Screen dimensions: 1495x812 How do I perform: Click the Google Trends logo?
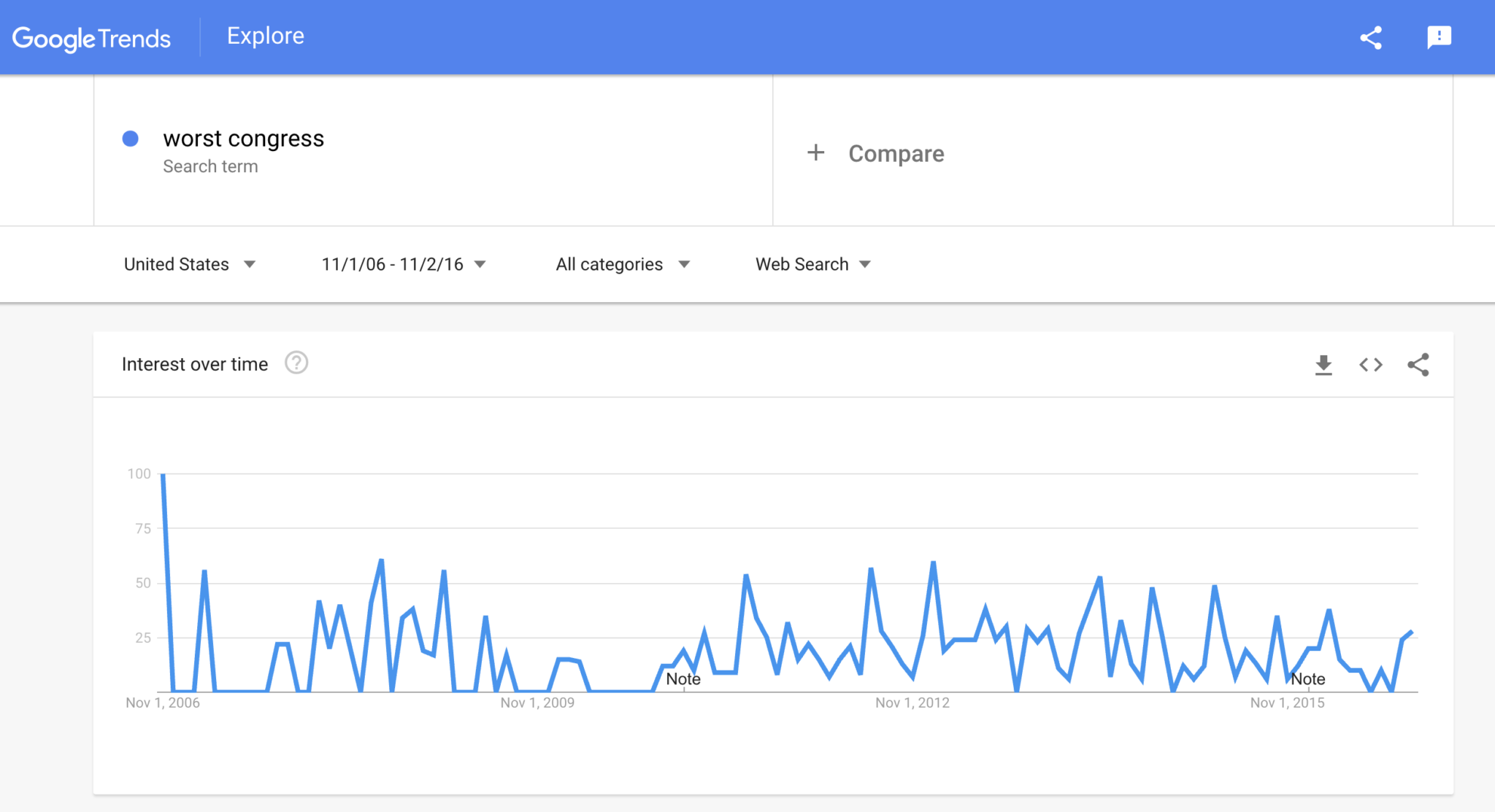tap(91, 38)
